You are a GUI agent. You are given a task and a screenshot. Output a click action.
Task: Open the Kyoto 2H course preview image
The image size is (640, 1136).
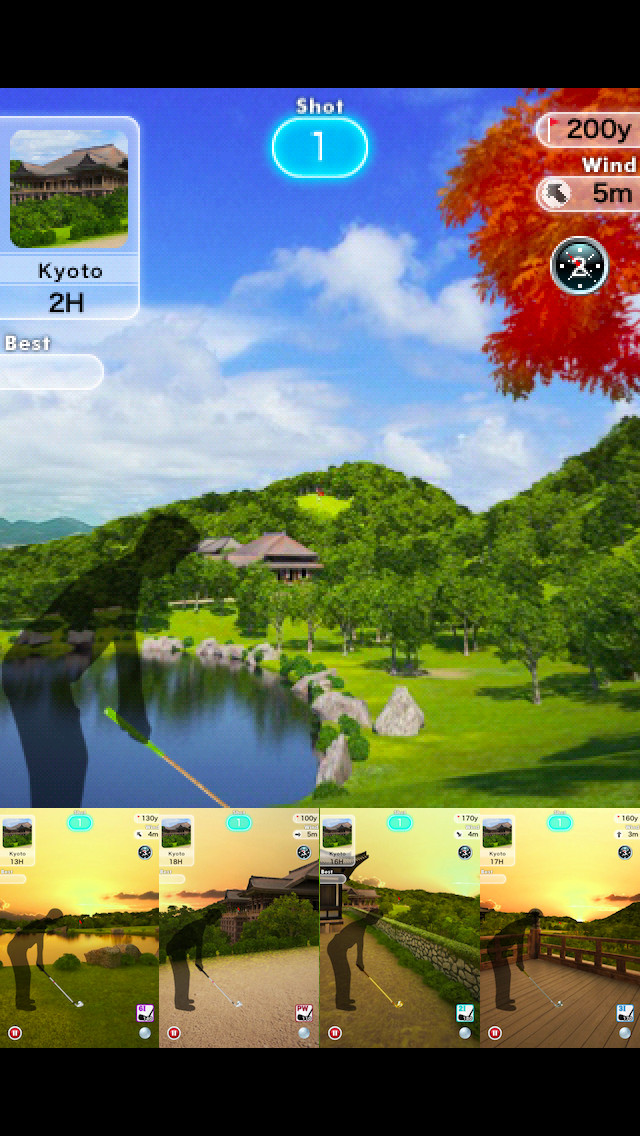[x=69, y=188]
